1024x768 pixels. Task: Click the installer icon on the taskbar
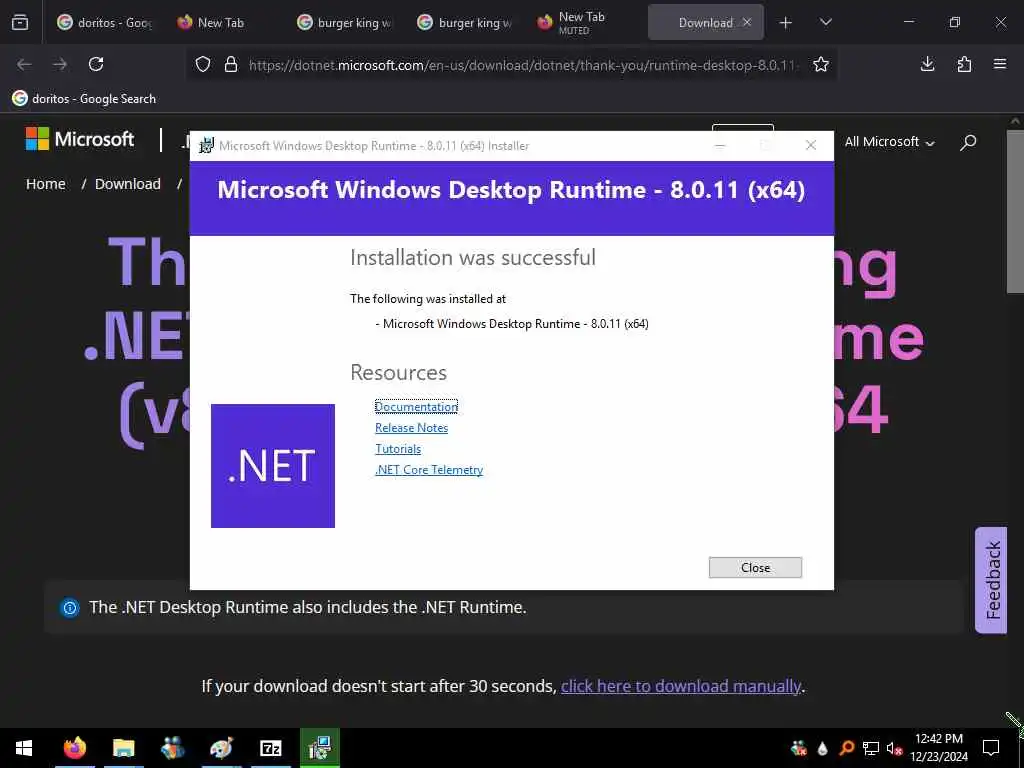coord(320,748)
